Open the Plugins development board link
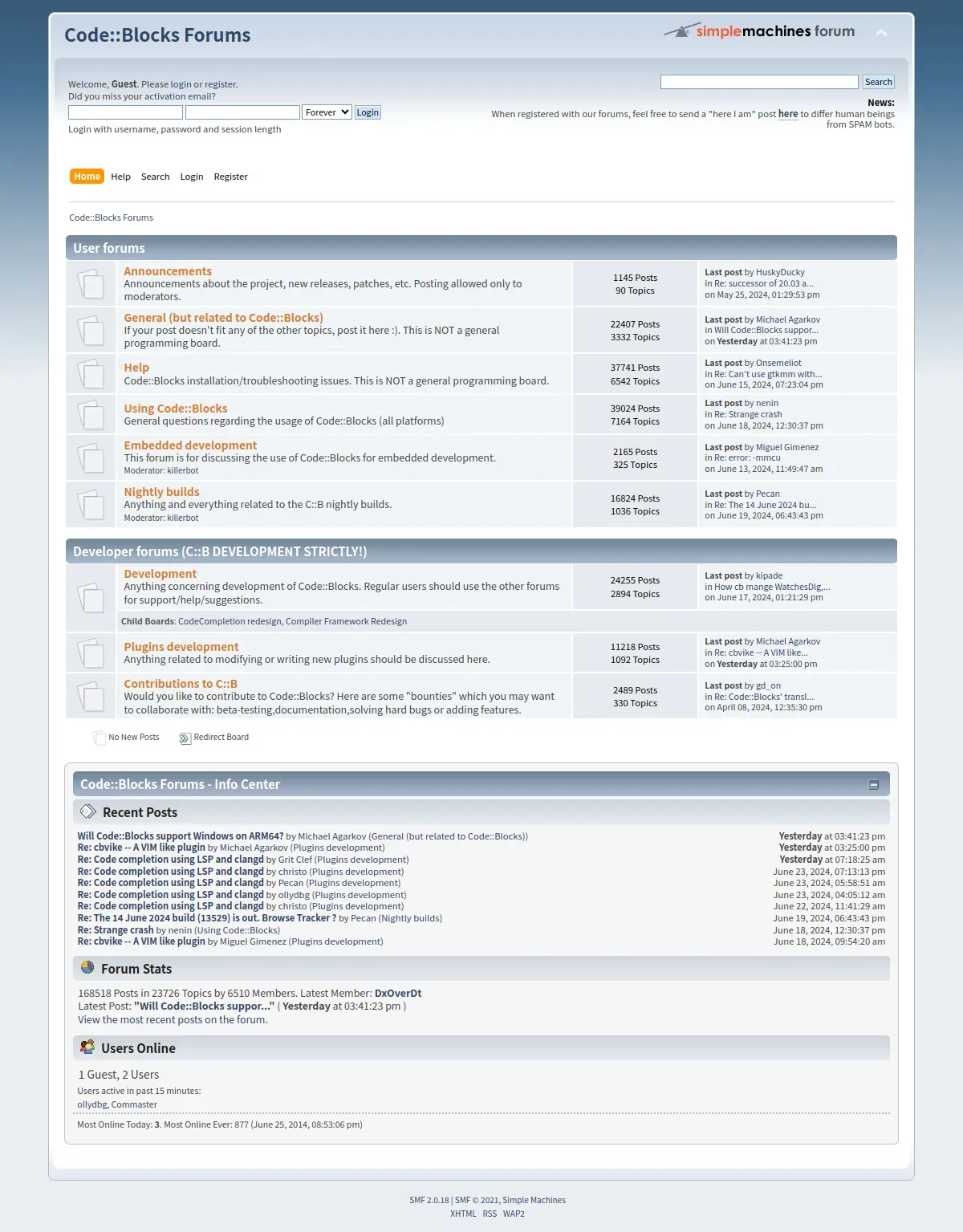The width and height of the screenshot is (963, 1232). point(181,647)
